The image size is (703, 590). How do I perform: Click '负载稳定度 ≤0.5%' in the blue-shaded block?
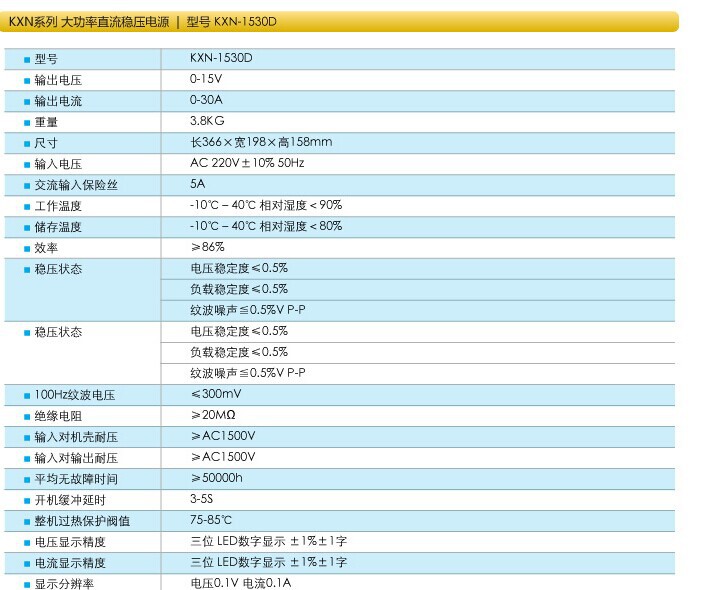pyautogui.click(x=239, y=289)
